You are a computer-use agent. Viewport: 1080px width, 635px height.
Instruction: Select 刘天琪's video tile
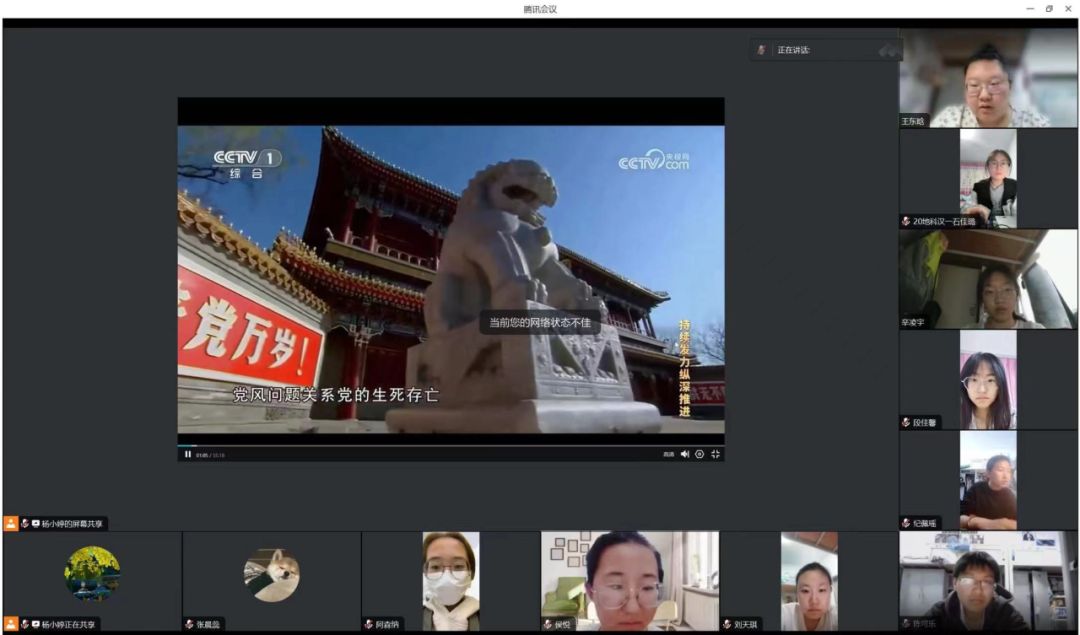[x=809, y=581]
